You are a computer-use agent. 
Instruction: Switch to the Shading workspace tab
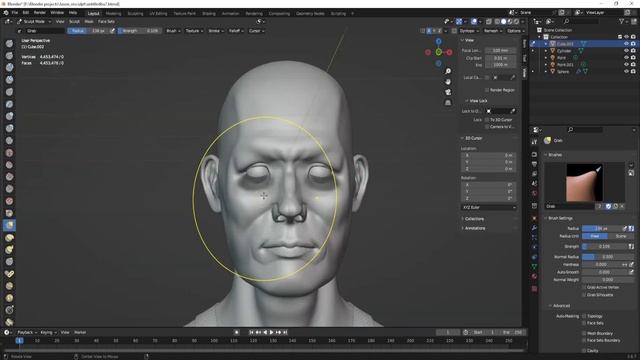[x=209, y=13]
